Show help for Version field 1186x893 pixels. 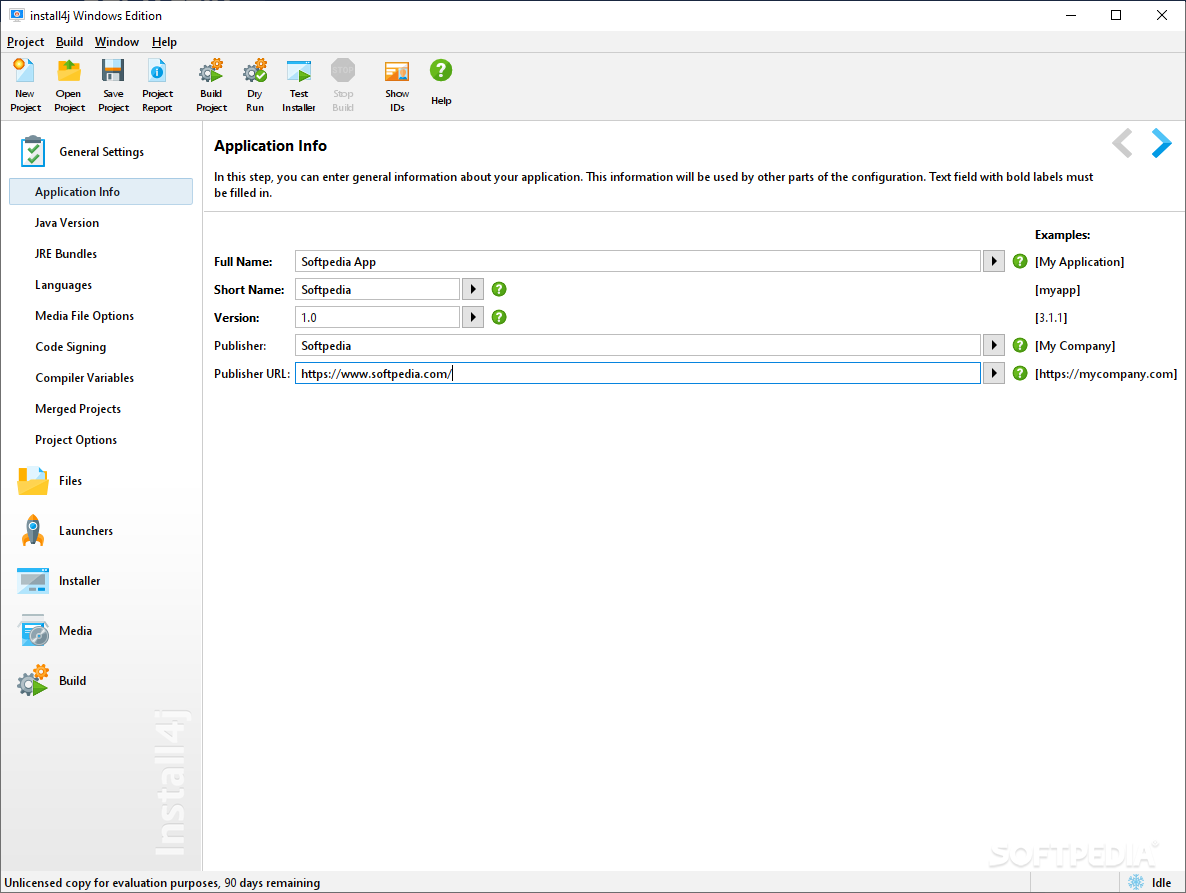tap(499, 317)
